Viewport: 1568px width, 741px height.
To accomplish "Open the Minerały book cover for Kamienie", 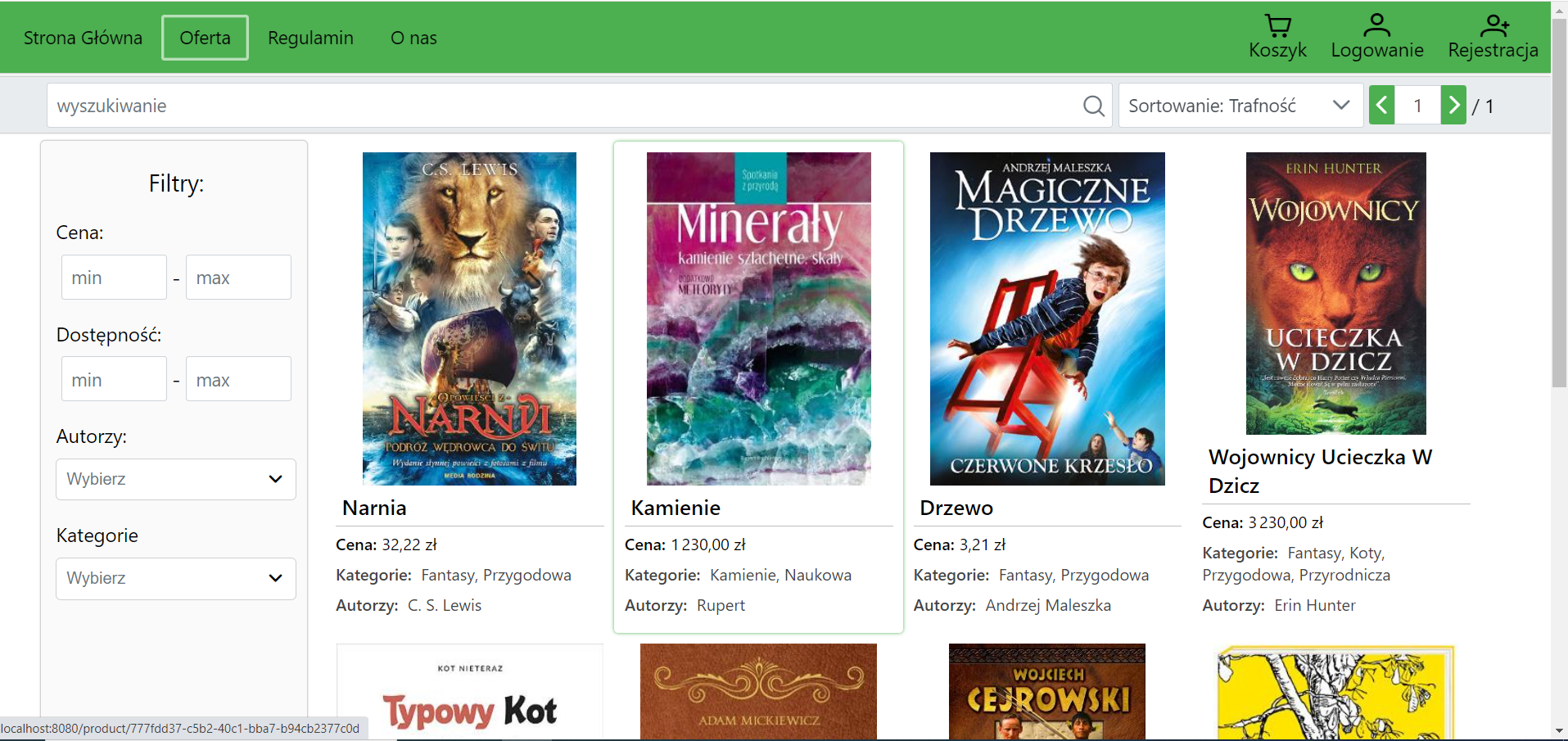I will [x=757, y=318].
